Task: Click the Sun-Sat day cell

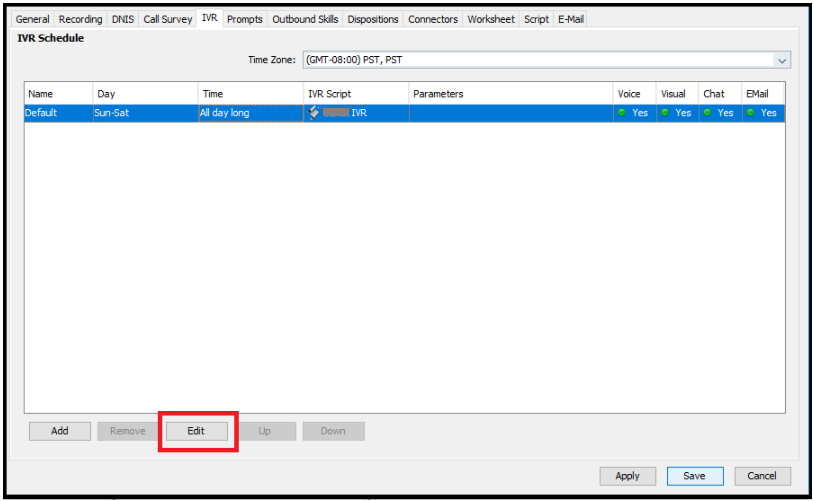Action: point(145,113)
